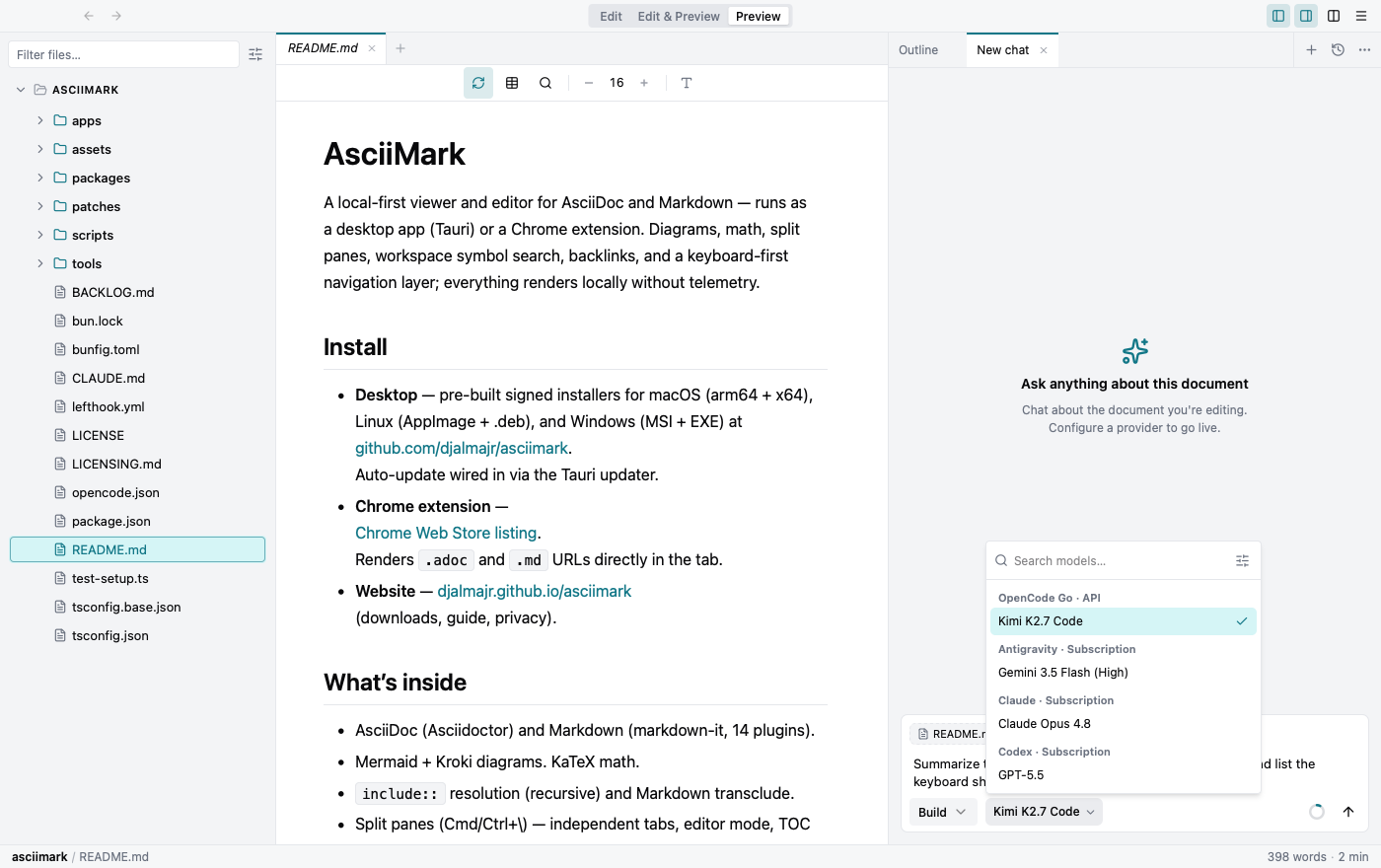Viewport: 1381px width, 868px height.
Task: Close the Kimi K2.7 Code model dropdown
Action: (1044, 812)
